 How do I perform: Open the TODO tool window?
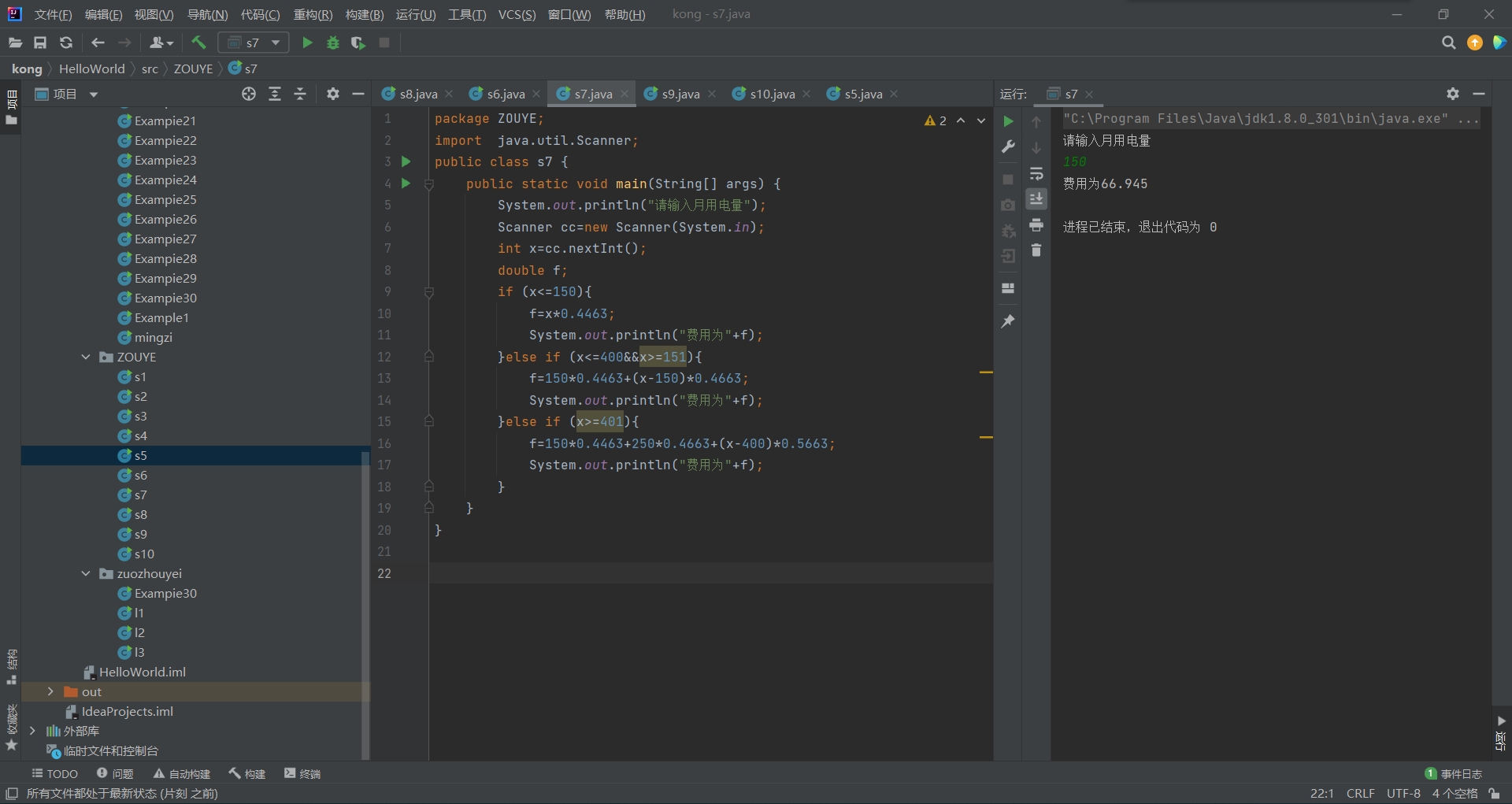point(54,773)
